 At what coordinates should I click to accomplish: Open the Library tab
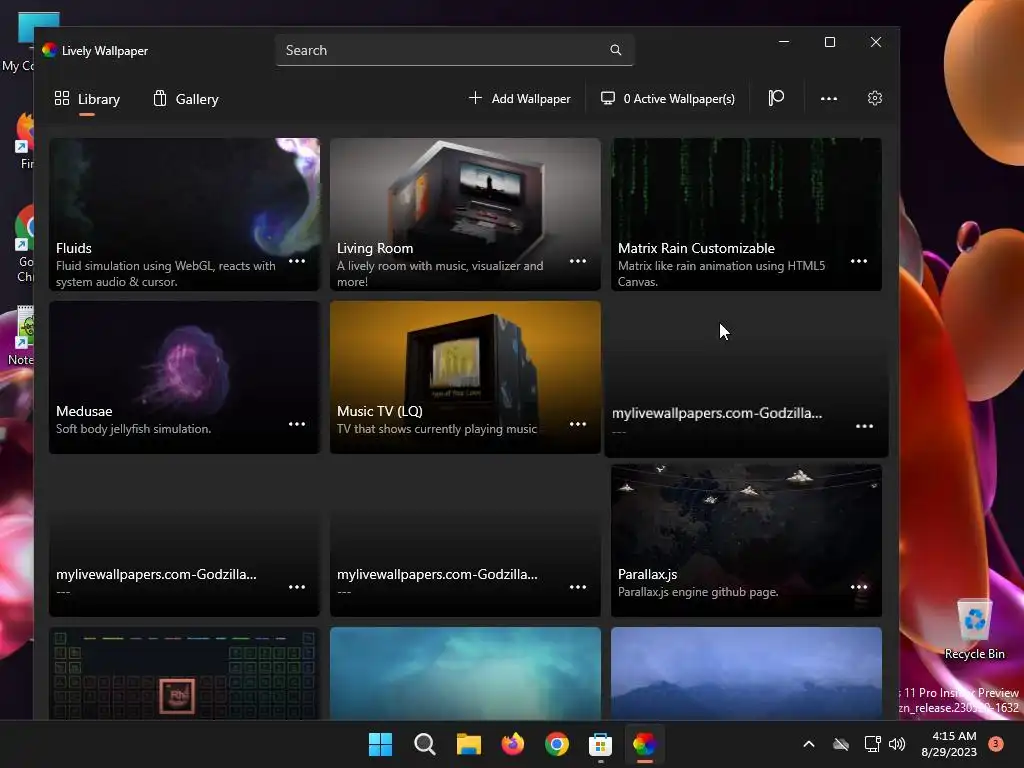[x=87, y=99]
